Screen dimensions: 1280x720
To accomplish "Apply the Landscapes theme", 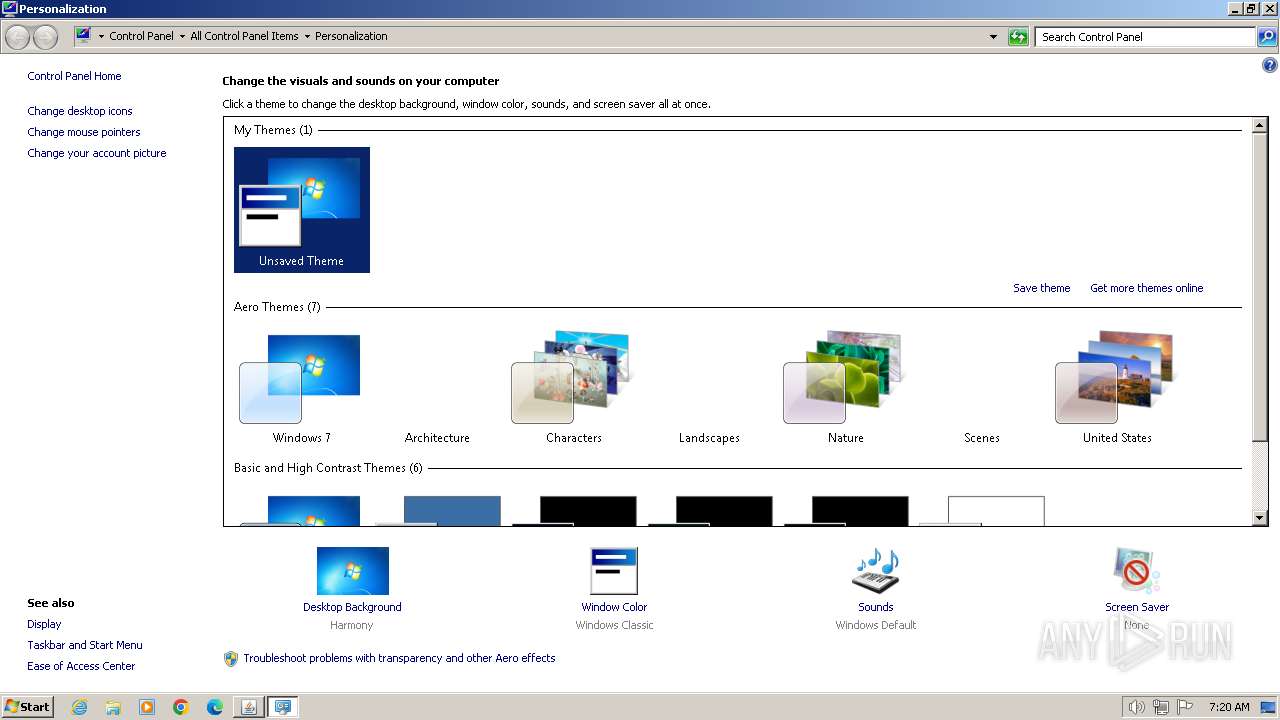I will (709, 438).
